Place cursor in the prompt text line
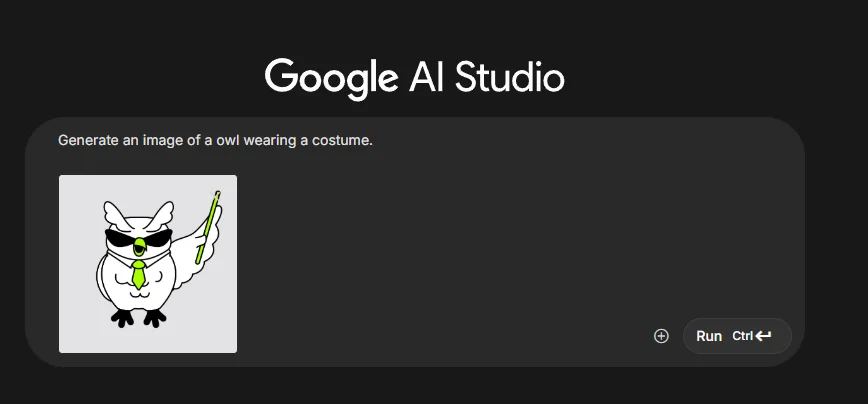The image size is (868, 404). click(215, 141)
